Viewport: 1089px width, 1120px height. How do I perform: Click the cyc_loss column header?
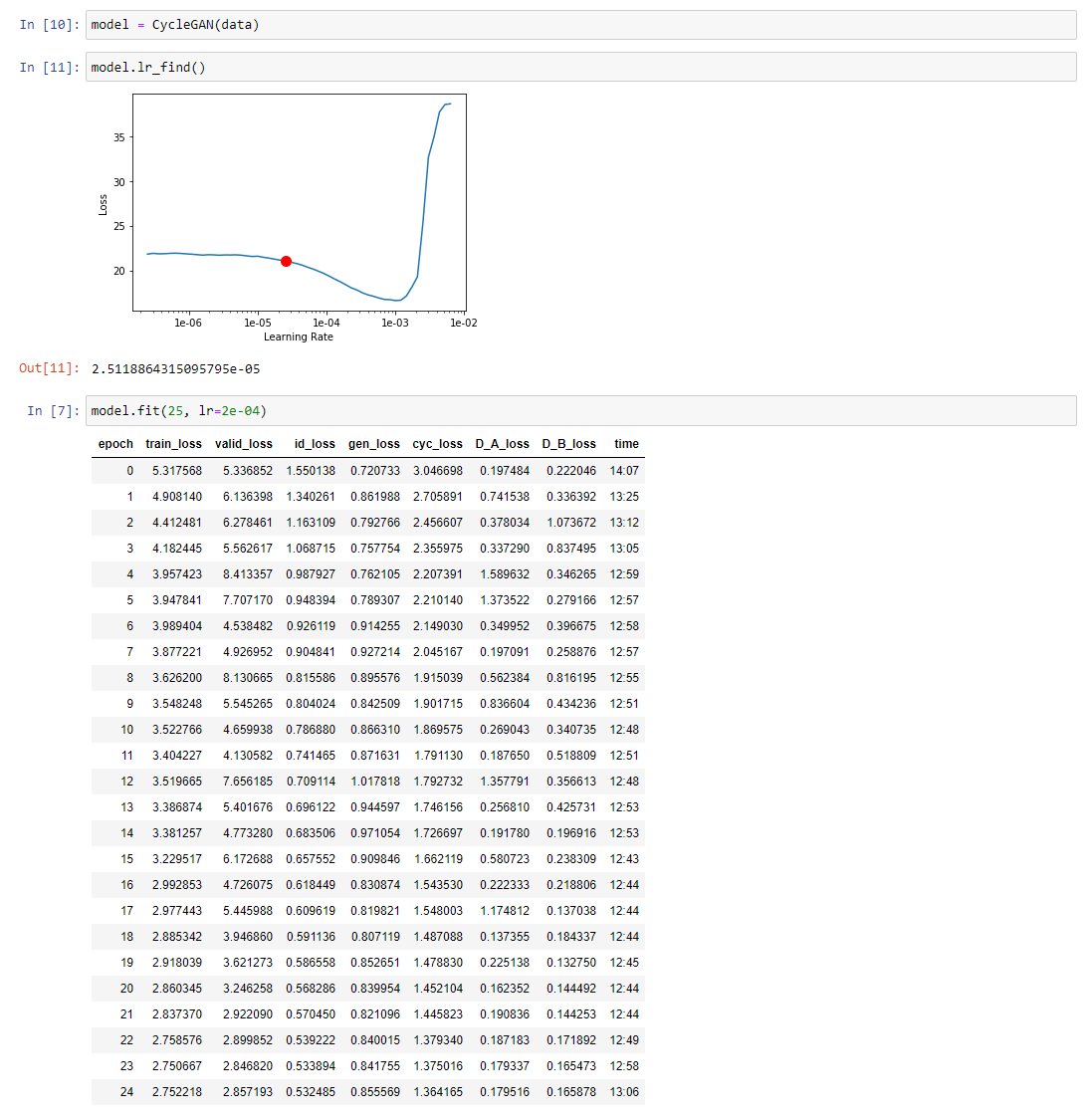click(437, 444)
